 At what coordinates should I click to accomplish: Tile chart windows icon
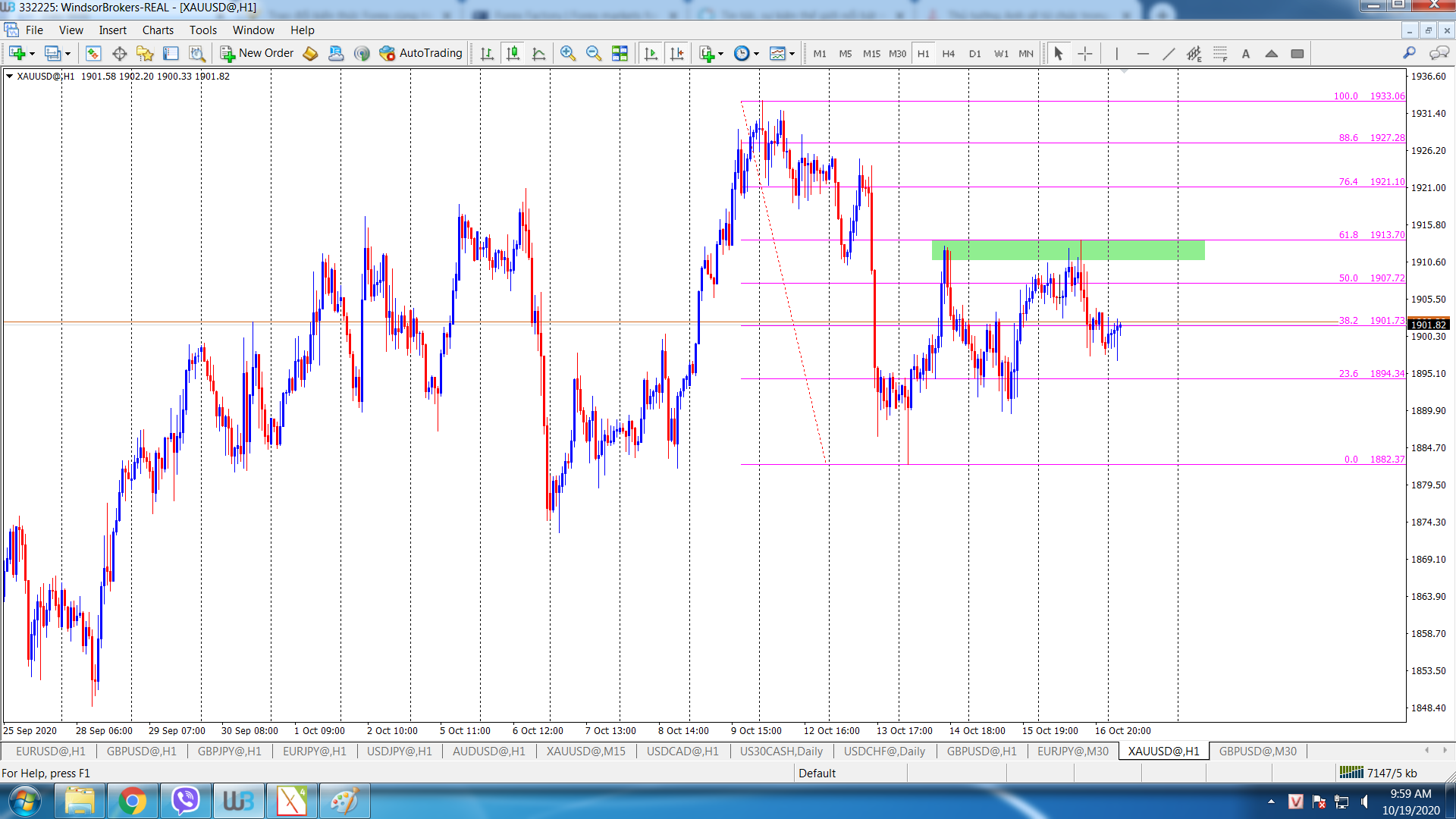click(620, 53)
